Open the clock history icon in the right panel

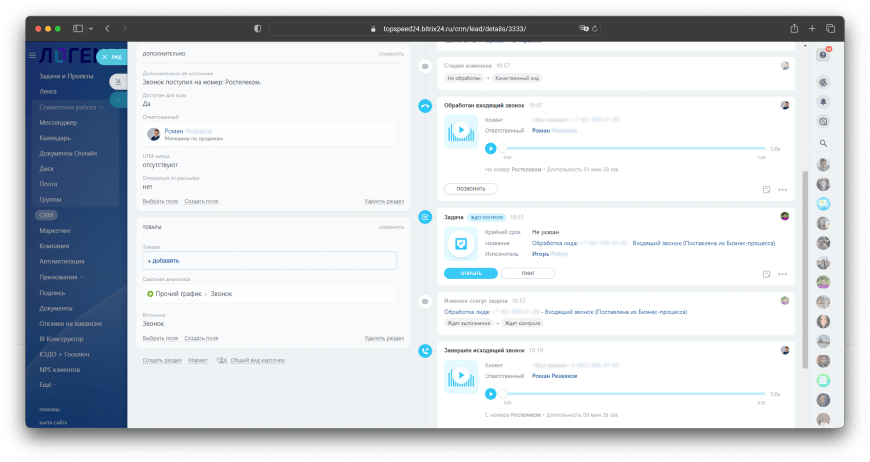823,121
